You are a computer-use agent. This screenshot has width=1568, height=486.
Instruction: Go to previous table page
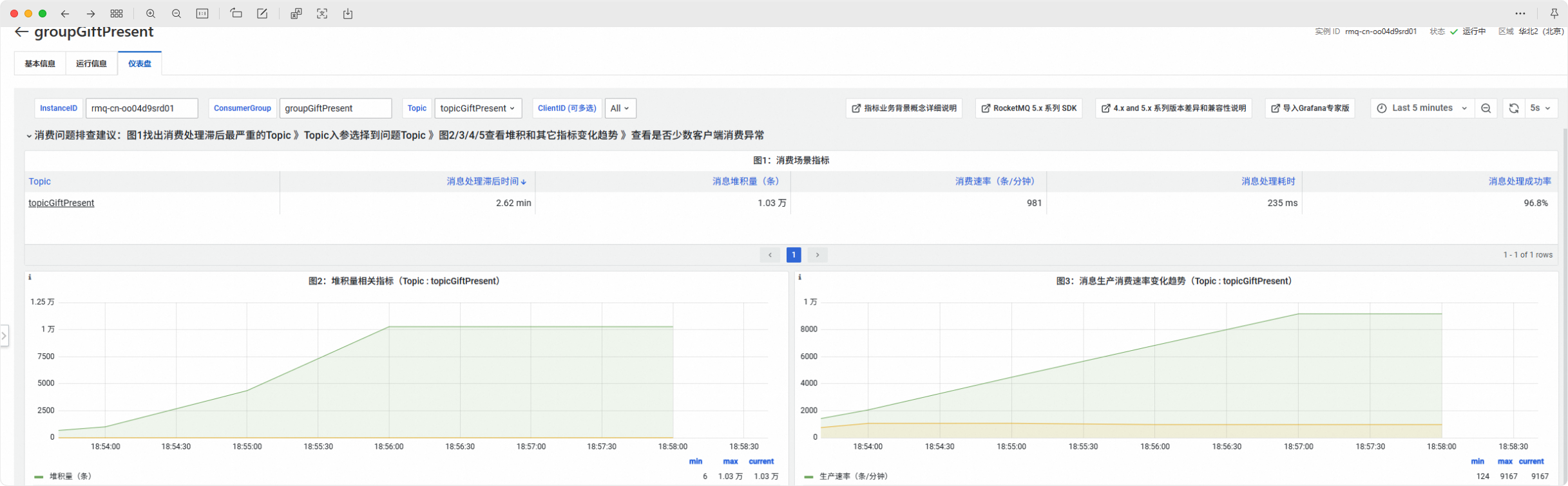(x=770, y=255)
